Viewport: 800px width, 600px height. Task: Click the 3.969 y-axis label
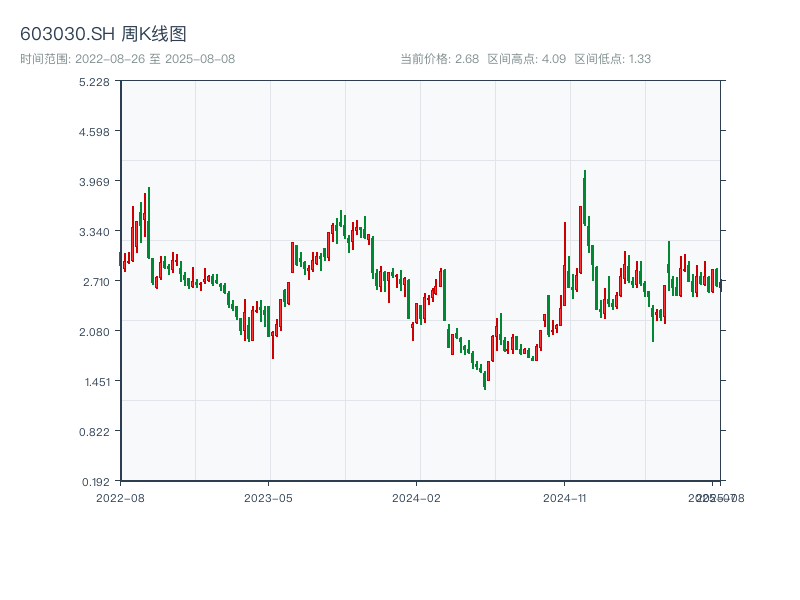point(94,182)
